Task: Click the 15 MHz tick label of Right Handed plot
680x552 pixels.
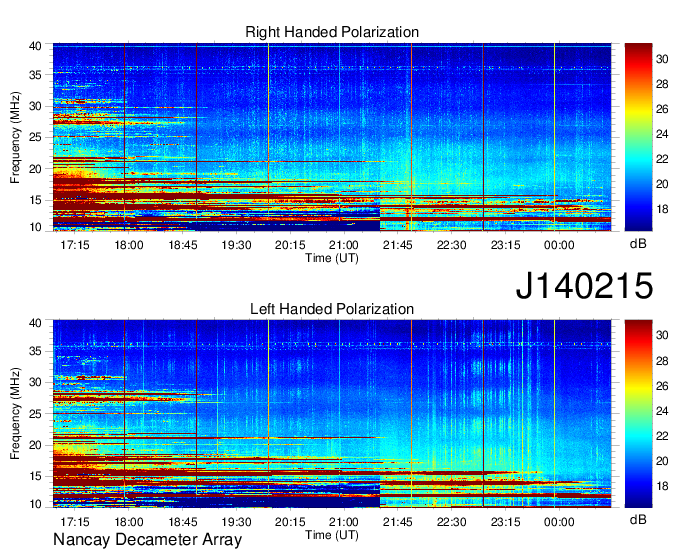Action: [35, 200]
